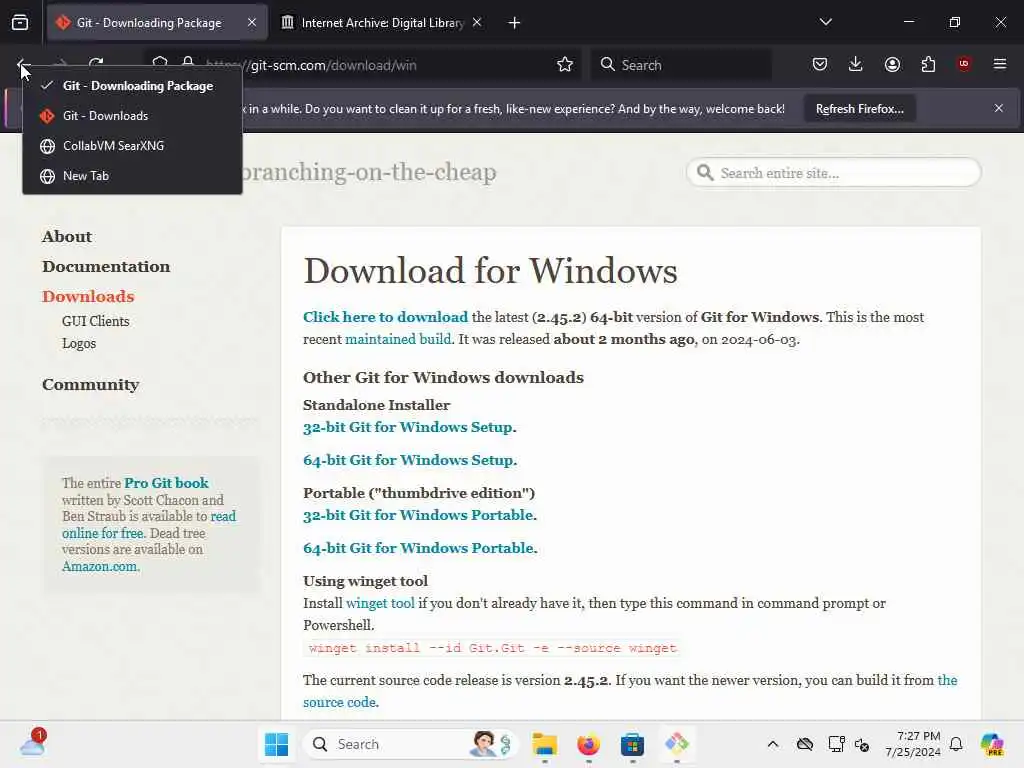Image resolution: width=1024 pixels, height=768 pixels.
Task: Close the Git Downloading Package tab
Action: click(252, 23)
